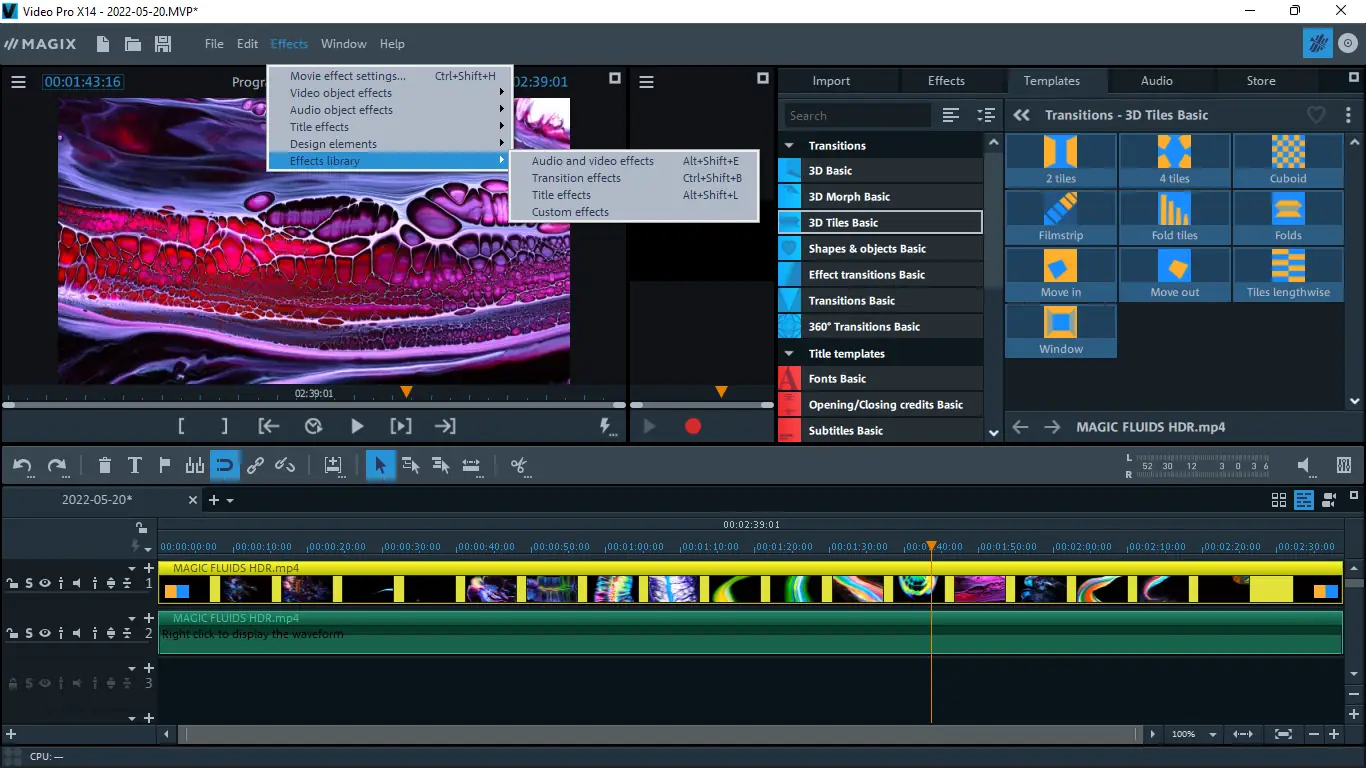Image resolution: width=1366 pixels, height=768 pixels.
Task: Collapse panel with double-chevron back arrow
Action: pyautogui.click(x=1021, y=115)
